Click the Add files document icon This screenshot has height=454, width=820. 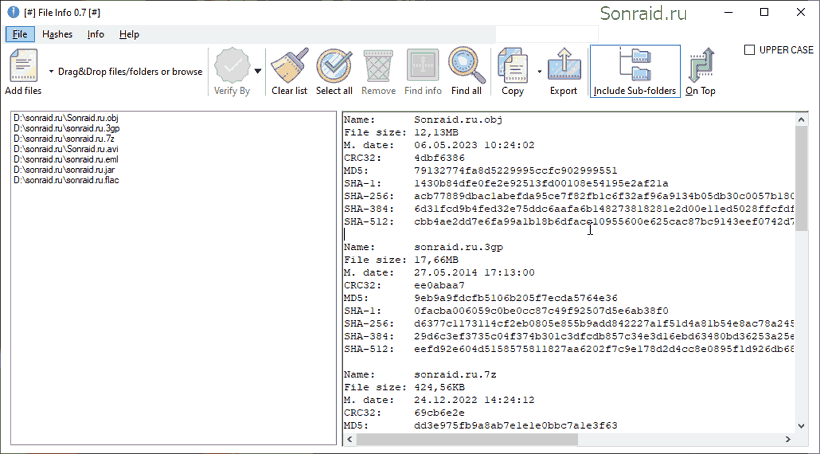[24, 65]
